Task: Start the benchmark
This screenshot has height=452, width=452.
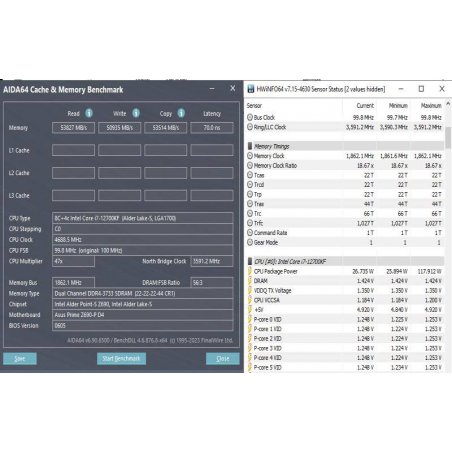Action: coord(121,359)
